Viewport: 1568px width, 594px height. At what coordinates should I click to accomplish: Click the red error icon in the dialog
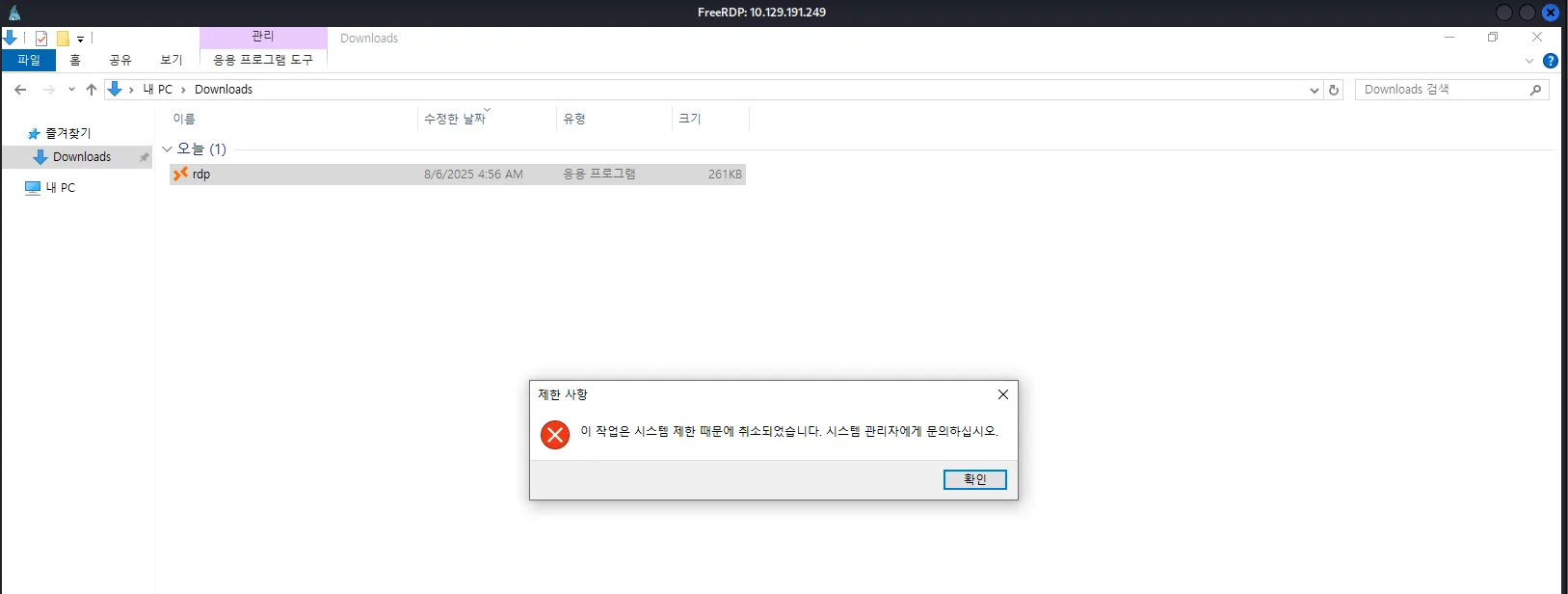click(555, 435)
